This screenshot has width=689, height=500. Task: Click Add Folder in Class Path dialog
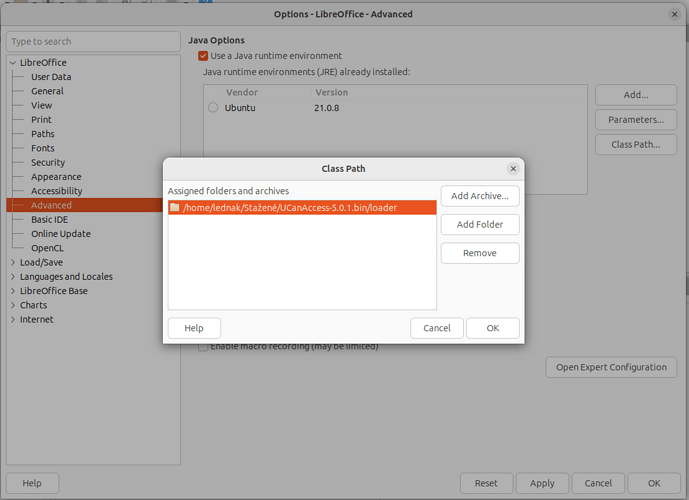[479, 225]
